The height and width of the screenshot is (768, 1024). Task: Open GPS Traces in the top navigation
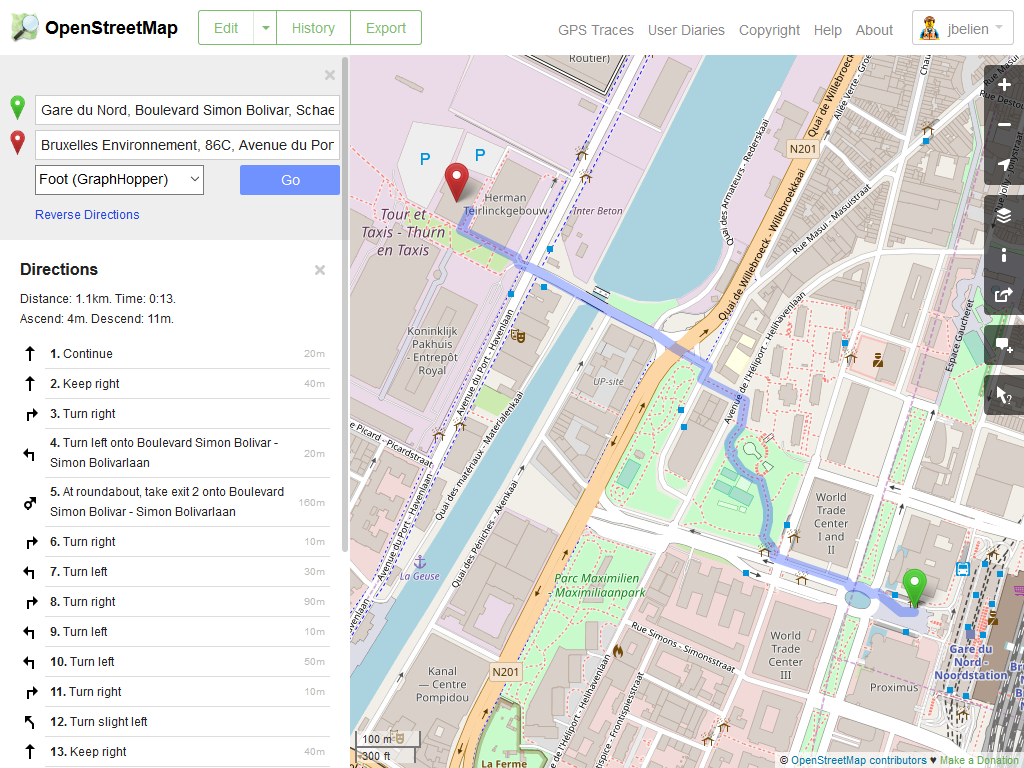[595, 30]
